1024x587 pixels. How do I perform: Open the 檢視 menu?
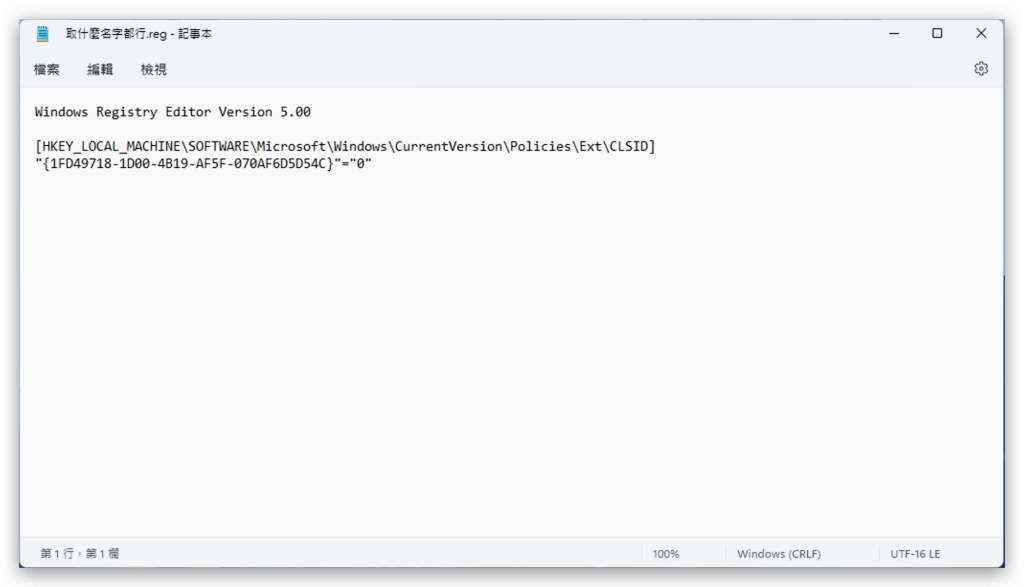pyautogui.click(x=154, y=69)
